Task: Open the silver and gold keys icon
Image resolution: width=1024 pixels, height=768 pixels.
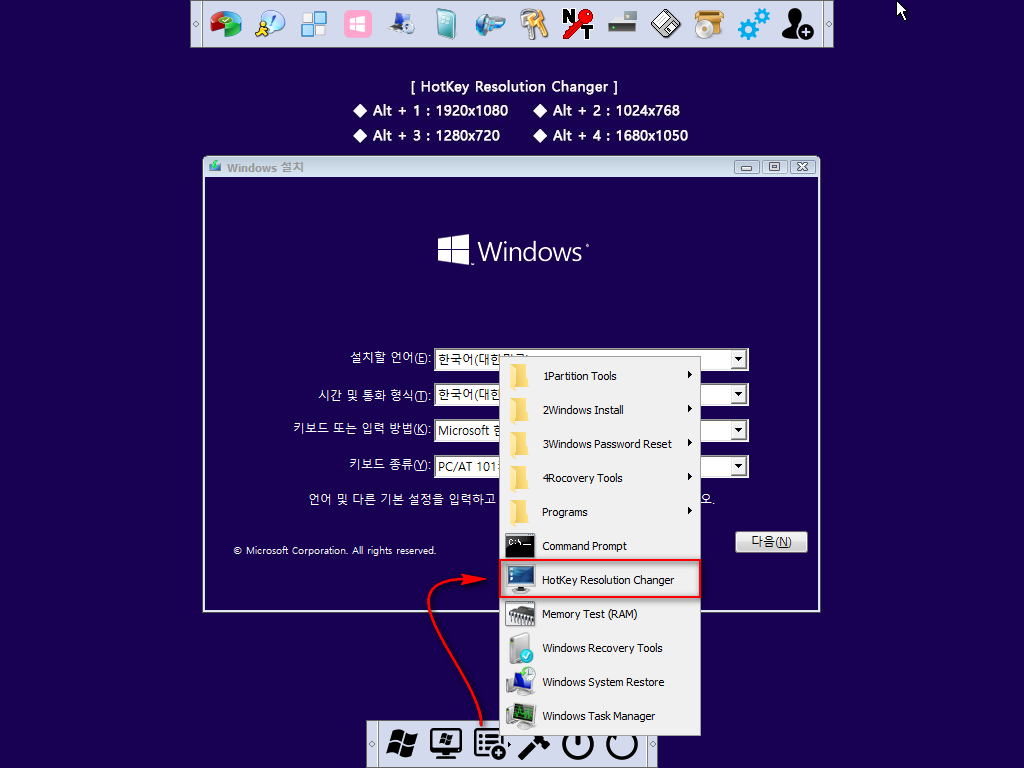Action: coord(534,24)
